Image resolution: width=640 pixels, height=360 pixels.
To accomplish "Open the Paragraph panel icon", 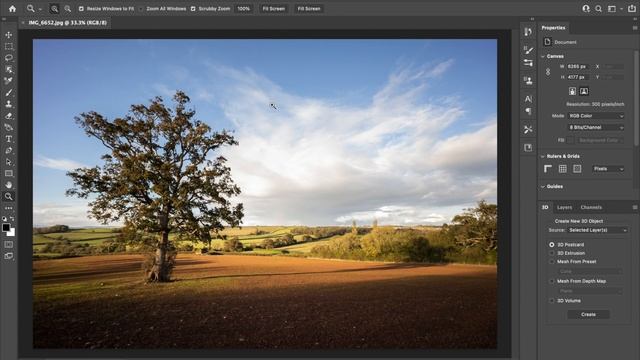I will pos(528,111).
